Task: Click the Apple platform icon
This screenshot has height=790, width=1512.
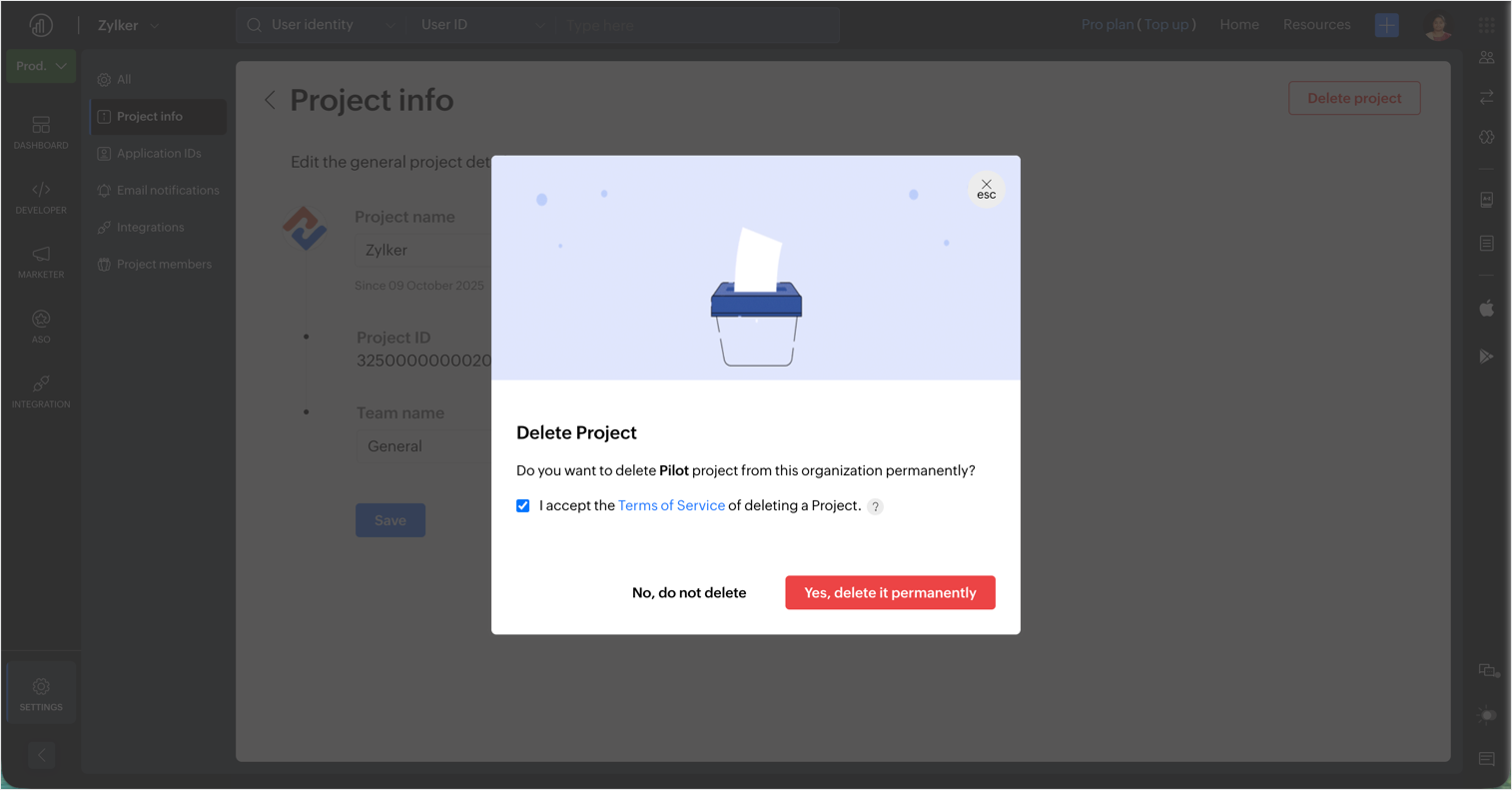Action: 1486,308
